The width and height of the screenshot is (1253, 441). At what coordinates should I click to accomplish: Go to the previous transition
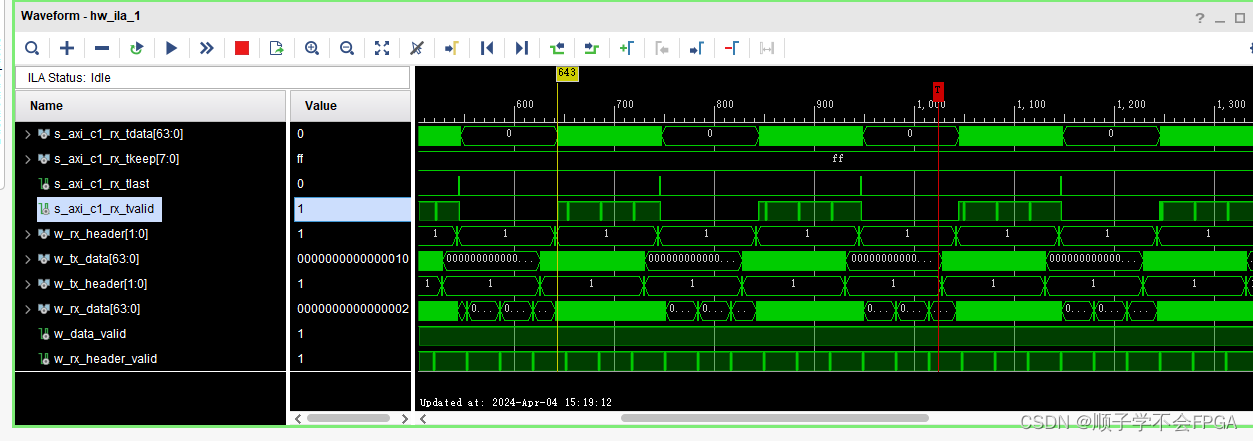coord(557,47)
